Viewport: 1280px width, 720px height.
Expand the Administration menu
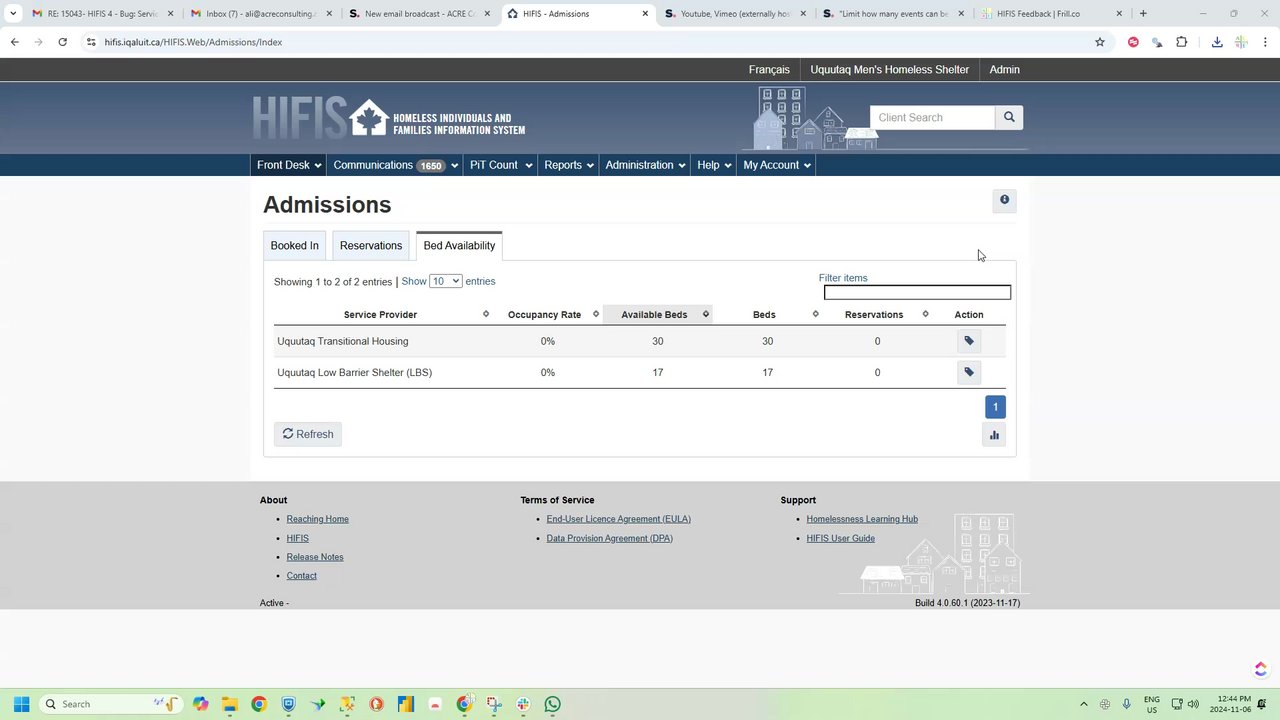coord(645,165)
